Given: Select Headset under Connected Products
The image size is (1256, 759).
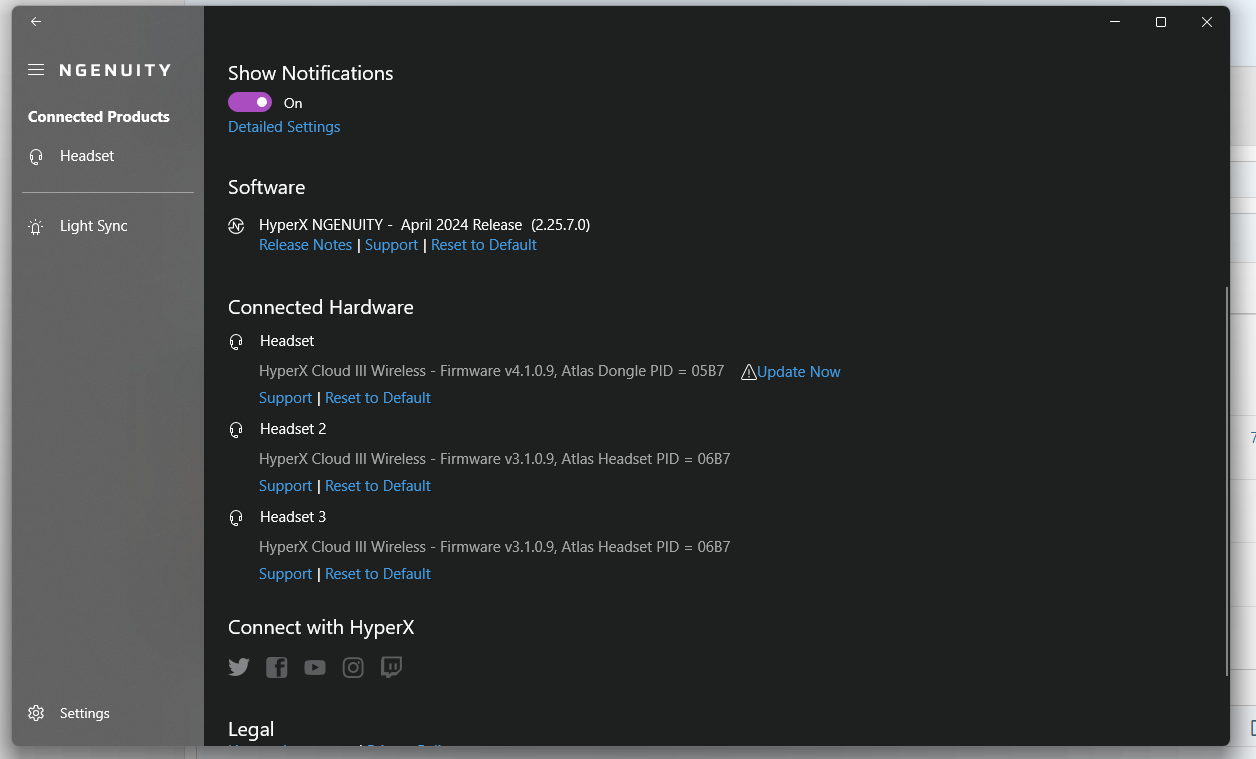Looking at the screenshot, I should coord(86,156).
